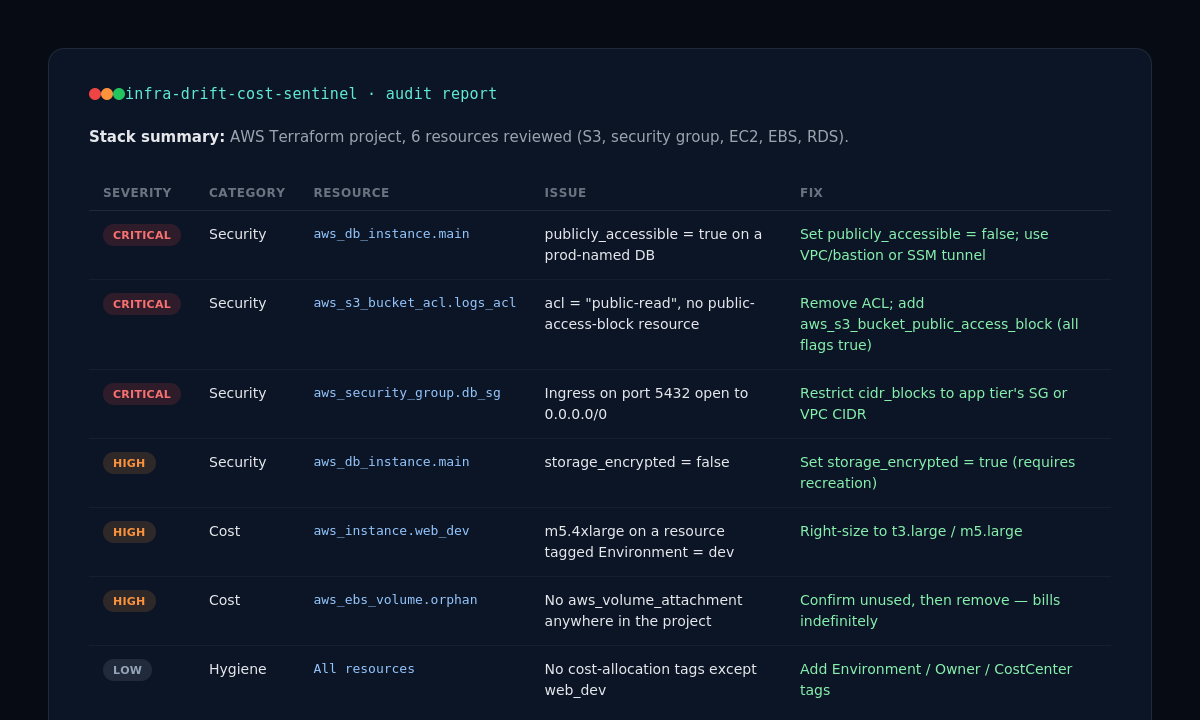The width and height of the screenshot is (1200, 720).
Task: Select the Stack summary line
Action: 469,137
